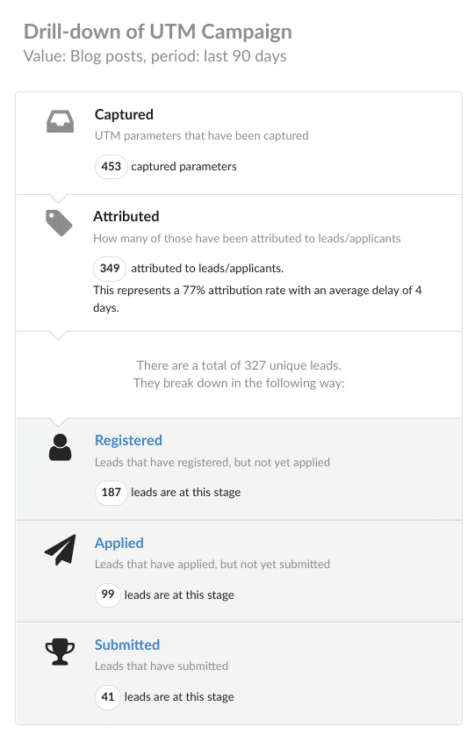Screen dimensions: 475x735
Task: Click the Captured inbox tray icon
Action: [60, 121]
